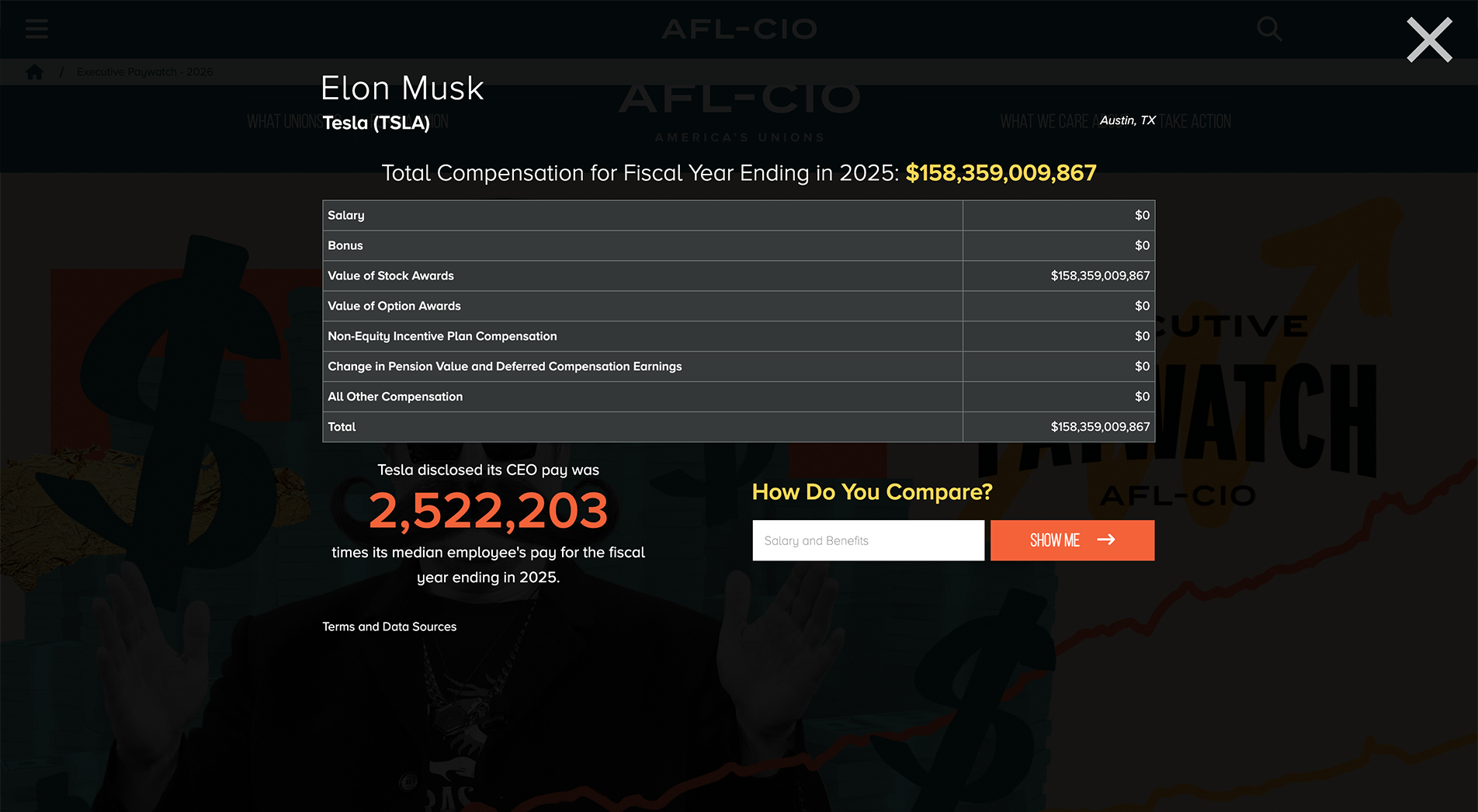Click the All Other Compensation label
1478x812 pixels.
click(x=395, y=397)
